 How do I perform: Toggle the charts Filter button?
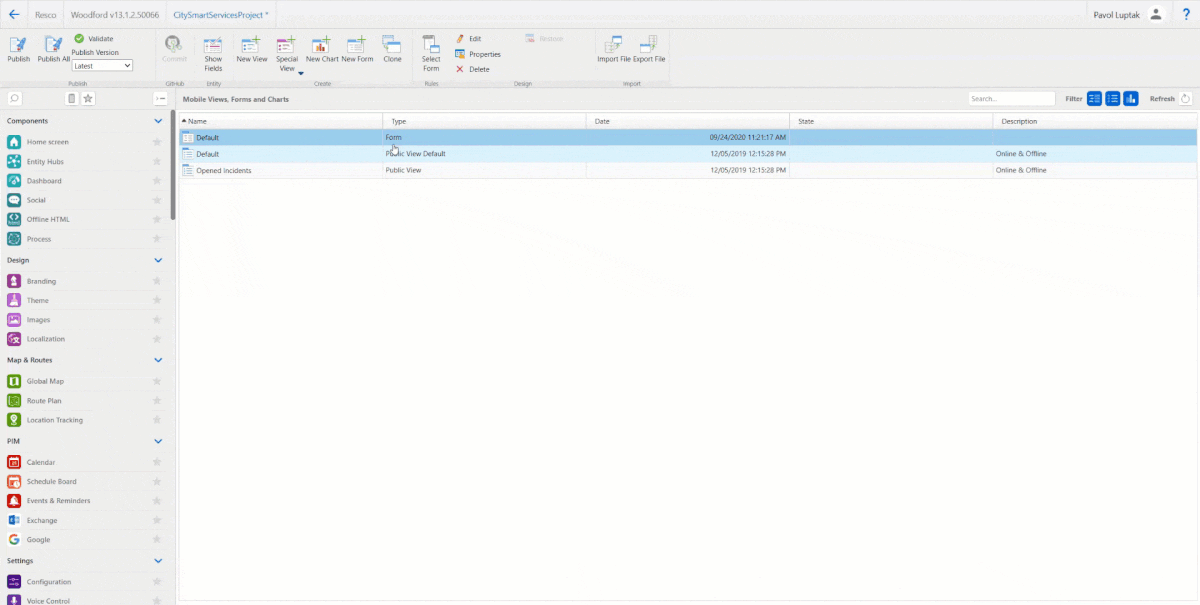click(x=1131, y=98)
